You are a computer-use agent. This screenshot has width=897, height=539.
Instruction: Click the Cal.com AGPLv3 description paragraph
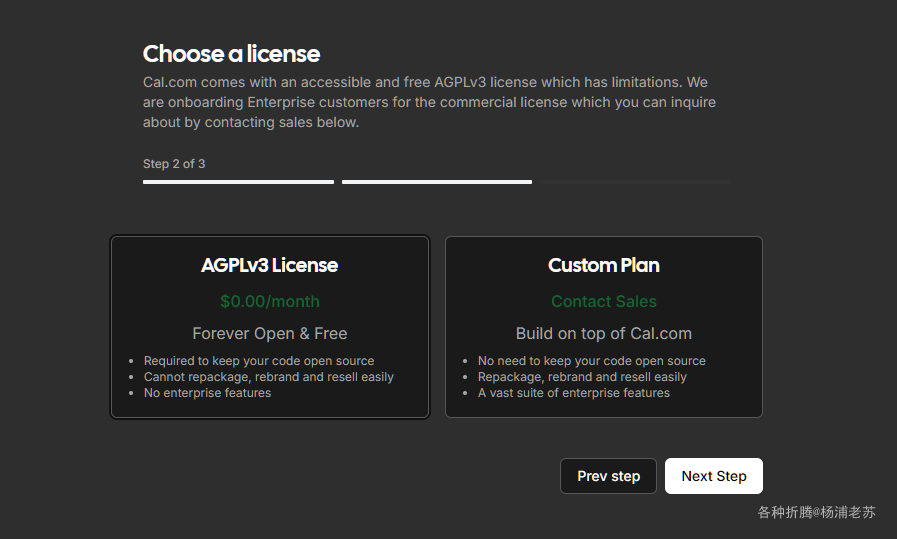click(x=429, y=102)
